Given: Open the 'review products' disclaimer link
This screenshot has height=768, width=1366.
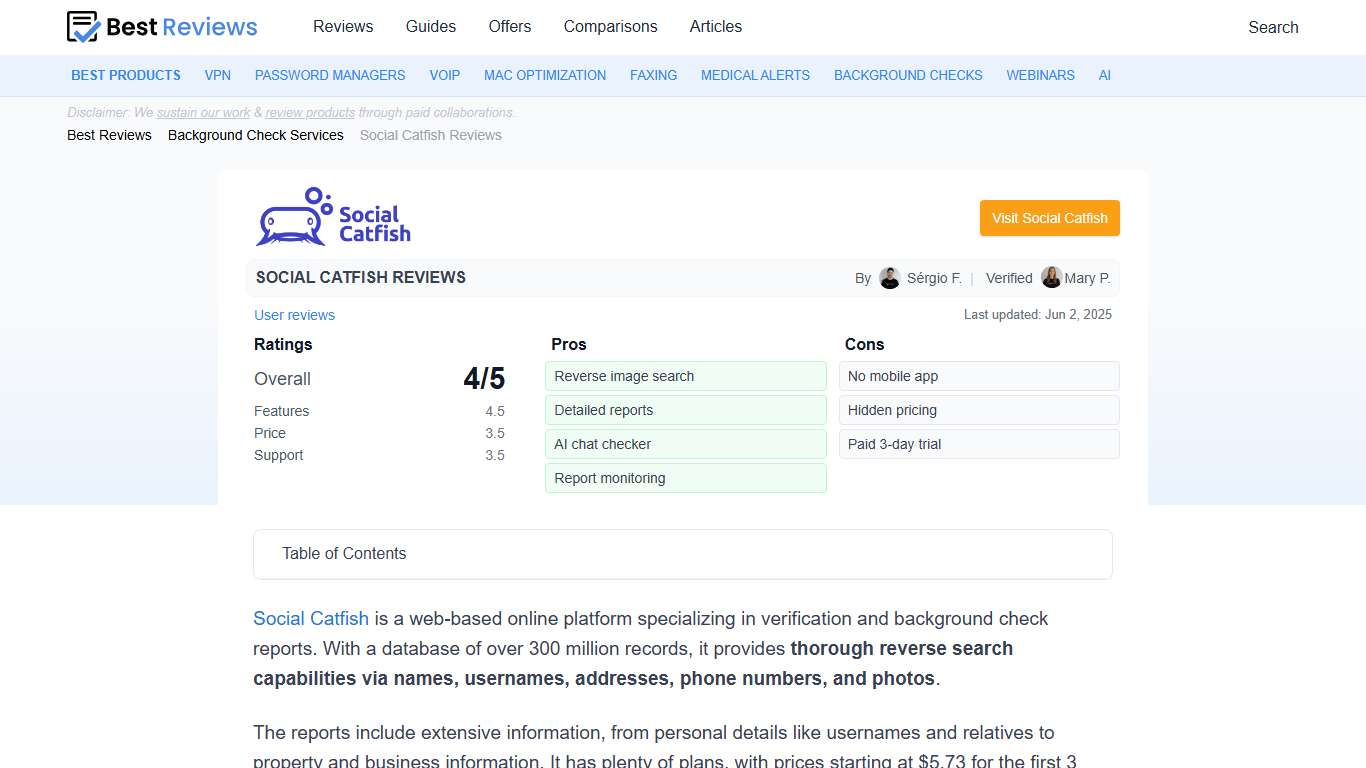Looking at the screenshot, I should tap(310, 112).
